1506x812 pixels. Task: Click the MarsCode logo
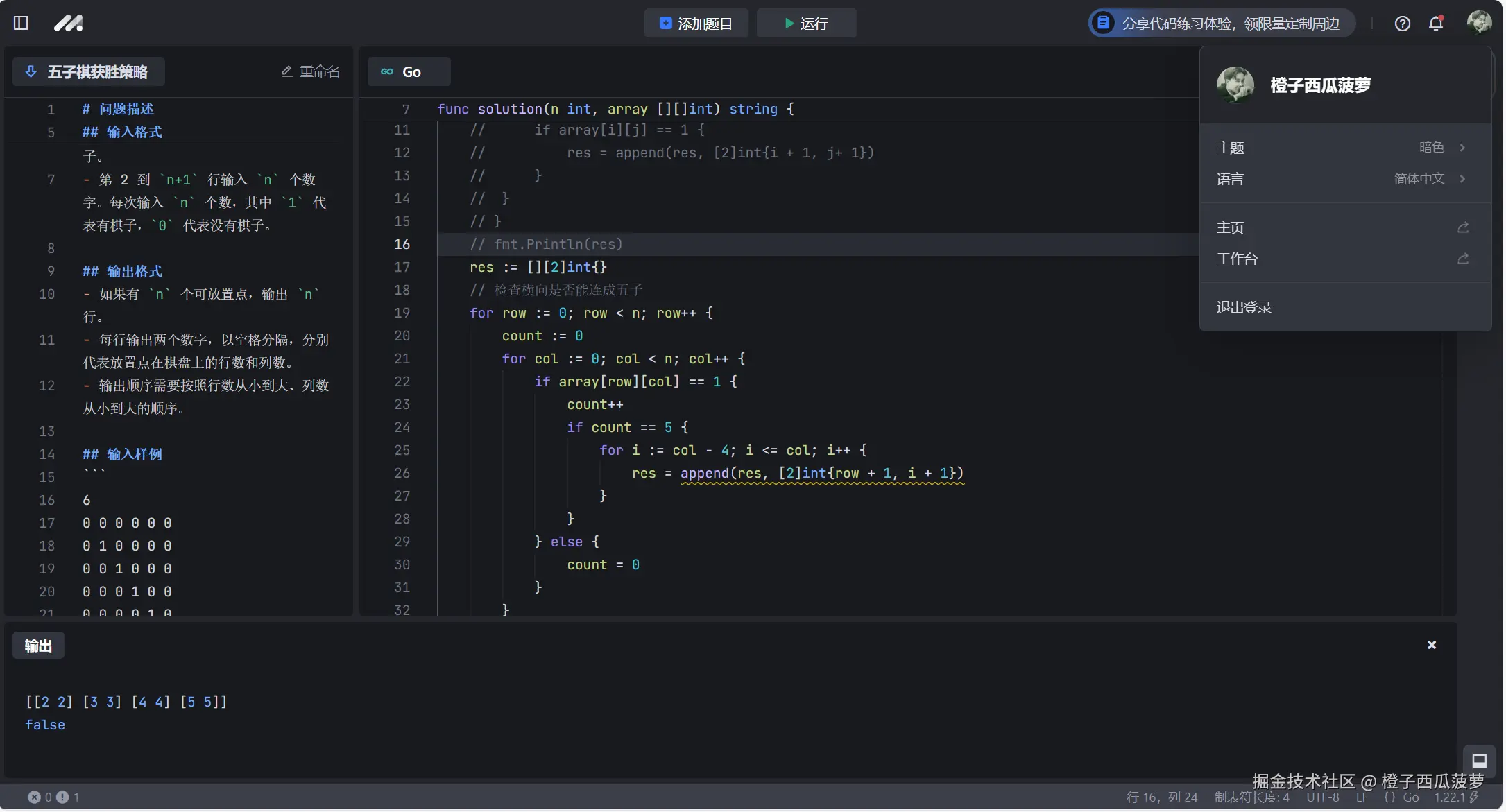pos(68,23)
